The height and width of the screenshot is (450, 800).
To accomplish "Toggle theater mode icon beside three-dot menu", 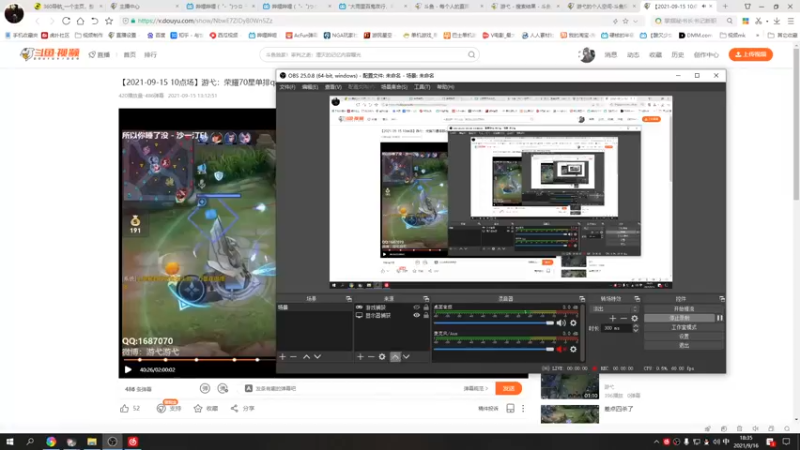I will click(x=510, y=409).
